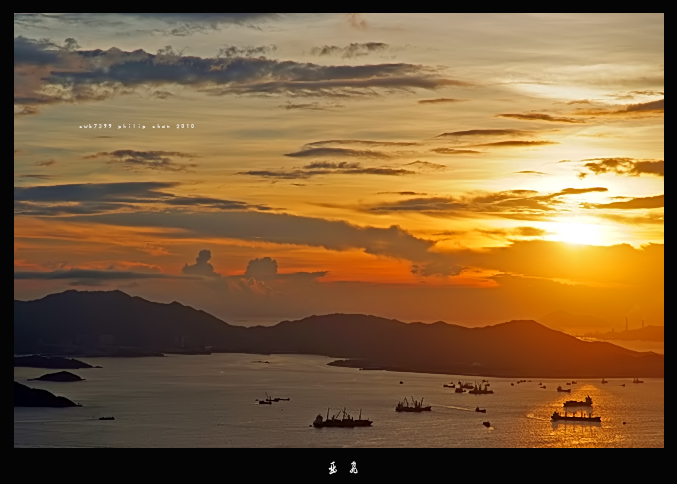Click the small boat pair left of center
Viewport: 677px width, 484px height.
pos(270,400)
